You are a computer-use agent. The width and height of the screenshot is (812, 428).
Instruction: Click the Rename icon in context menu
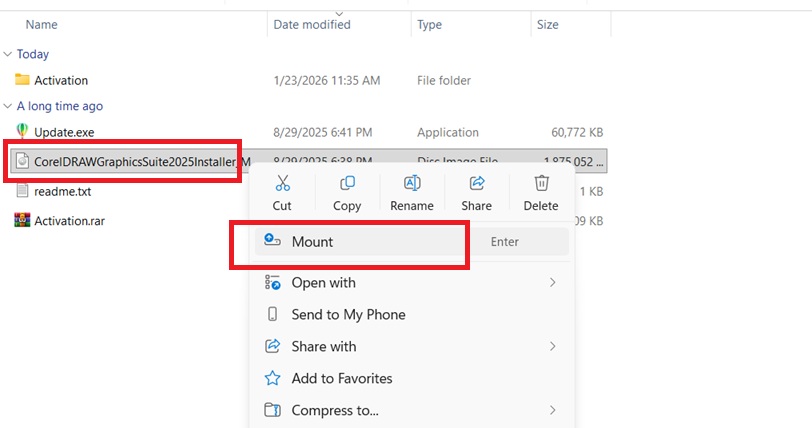pyautogui.click(x=412, y=183)
